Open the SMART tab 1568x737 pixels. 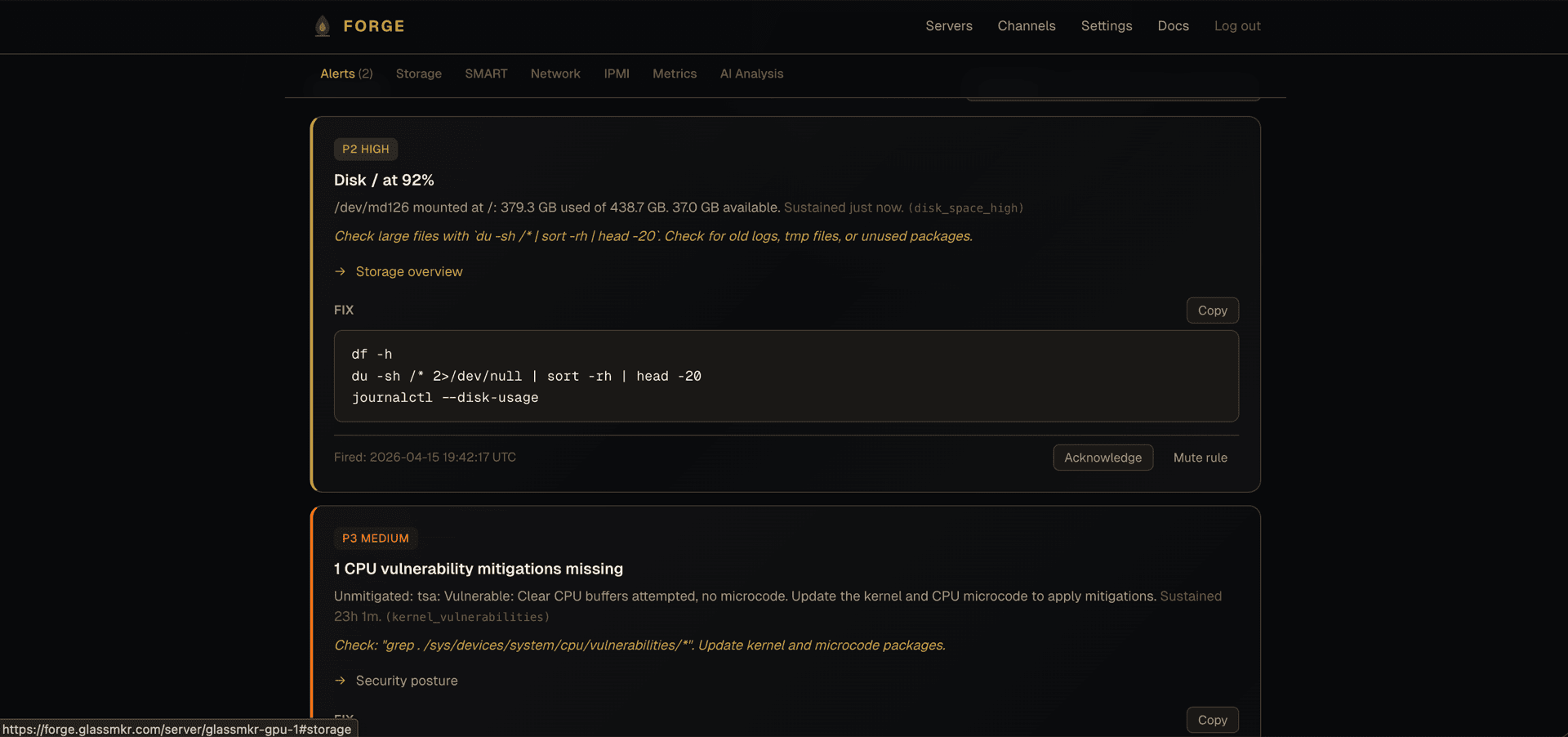(486, 74)
